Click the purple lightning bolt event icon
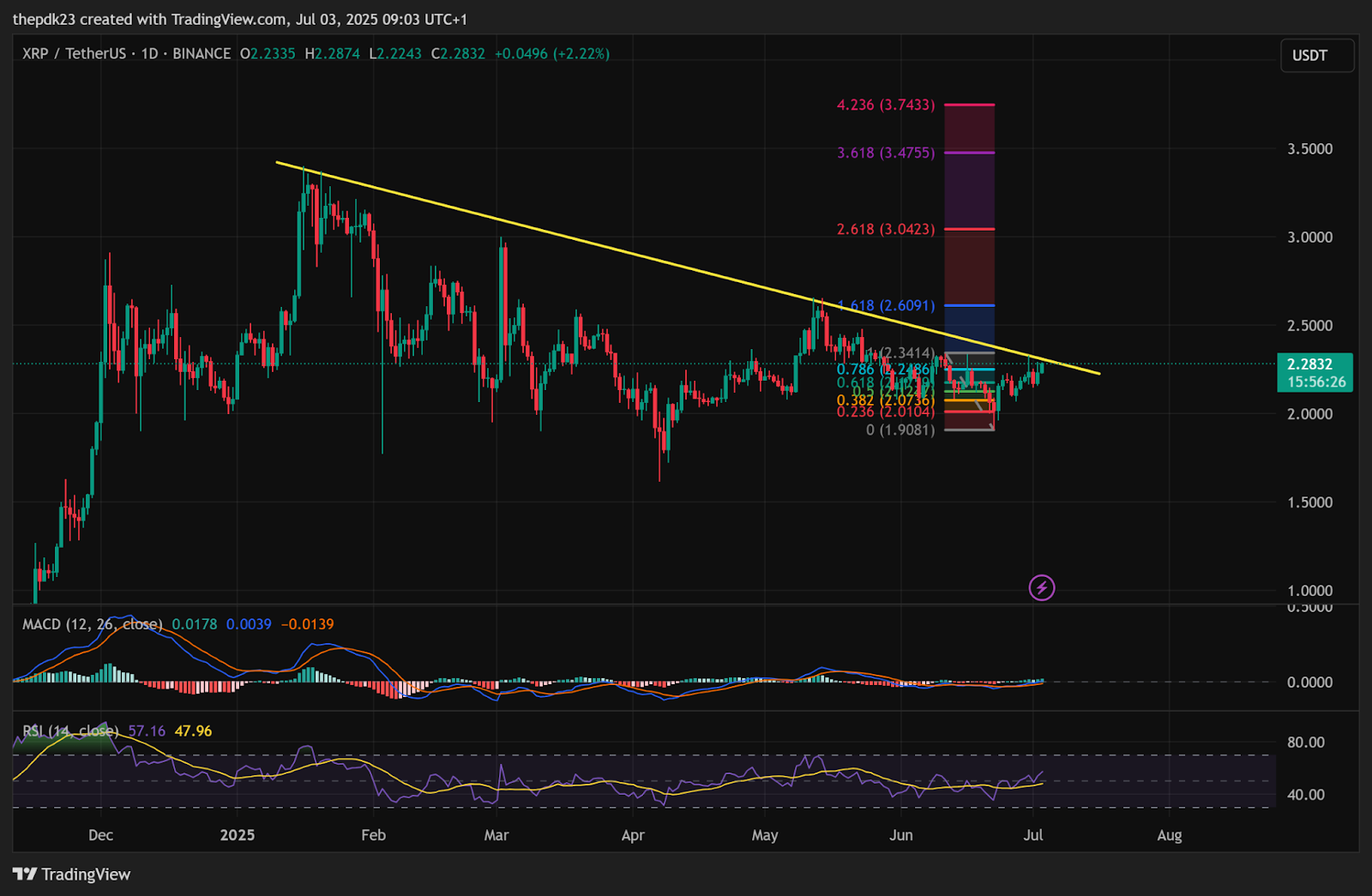This screenshot has width=1372, height=896. tap(1041, 587)
